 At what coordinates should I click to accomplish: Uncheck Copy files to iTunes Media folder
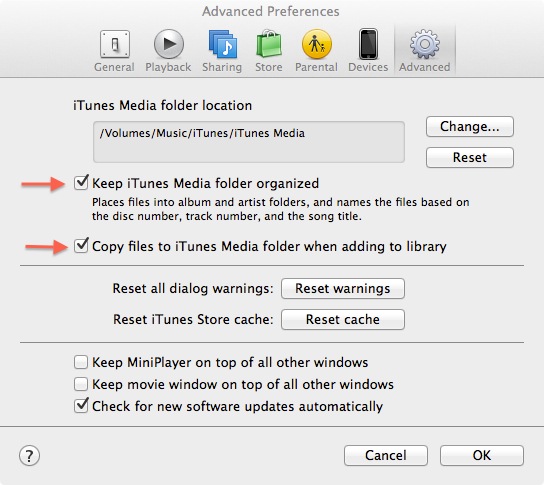pyautogui.click(x=81, y=246)
